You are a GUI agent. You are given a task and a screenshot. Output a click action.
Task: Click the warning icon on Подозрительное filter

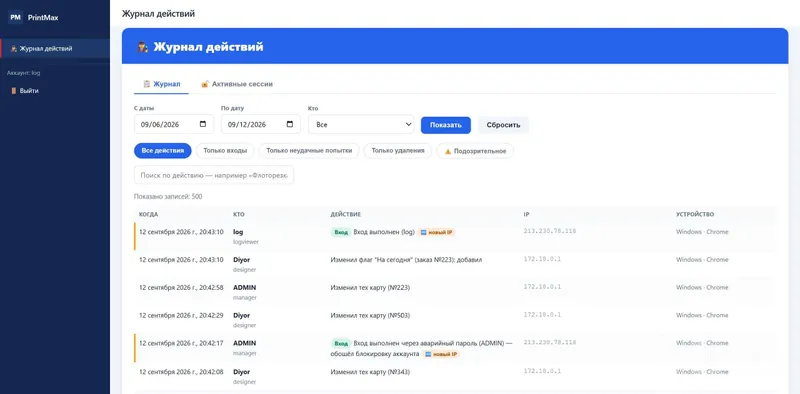click(448, 151)
